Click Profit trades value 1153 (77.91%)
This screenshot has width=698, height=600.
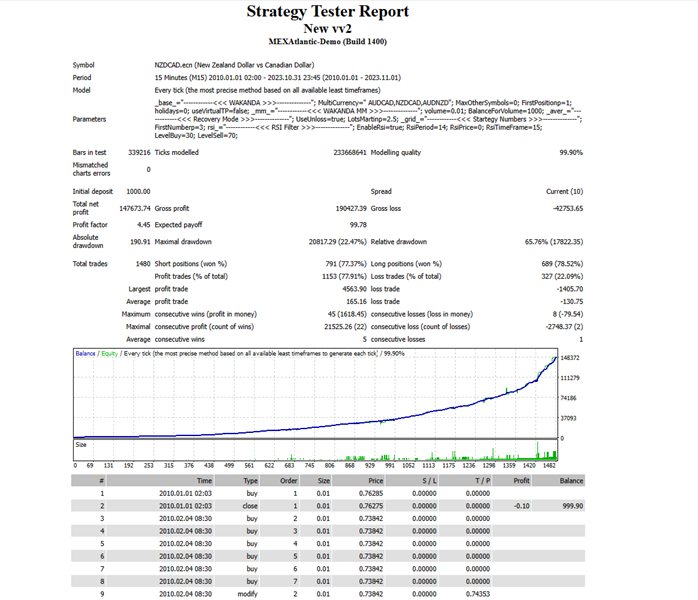pyautogui.click(x=345, y=276)
